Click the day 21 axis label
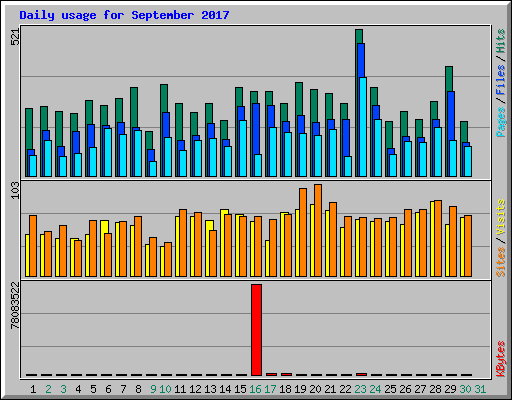Image resolution: width=512 pixels, height=400 pixels. pos(330,389)
